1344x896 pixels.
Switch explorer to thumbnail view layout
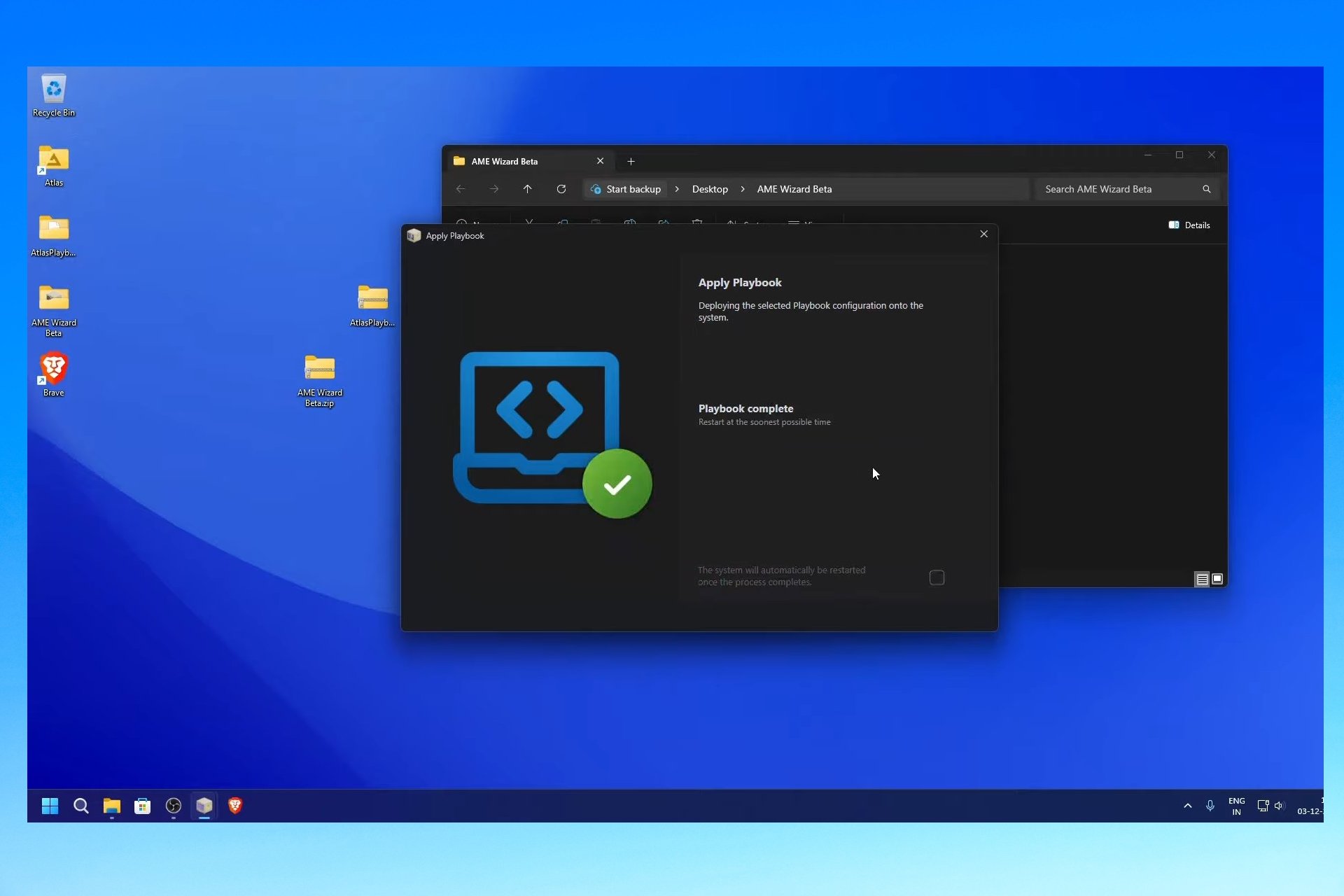click(1217, 579)
